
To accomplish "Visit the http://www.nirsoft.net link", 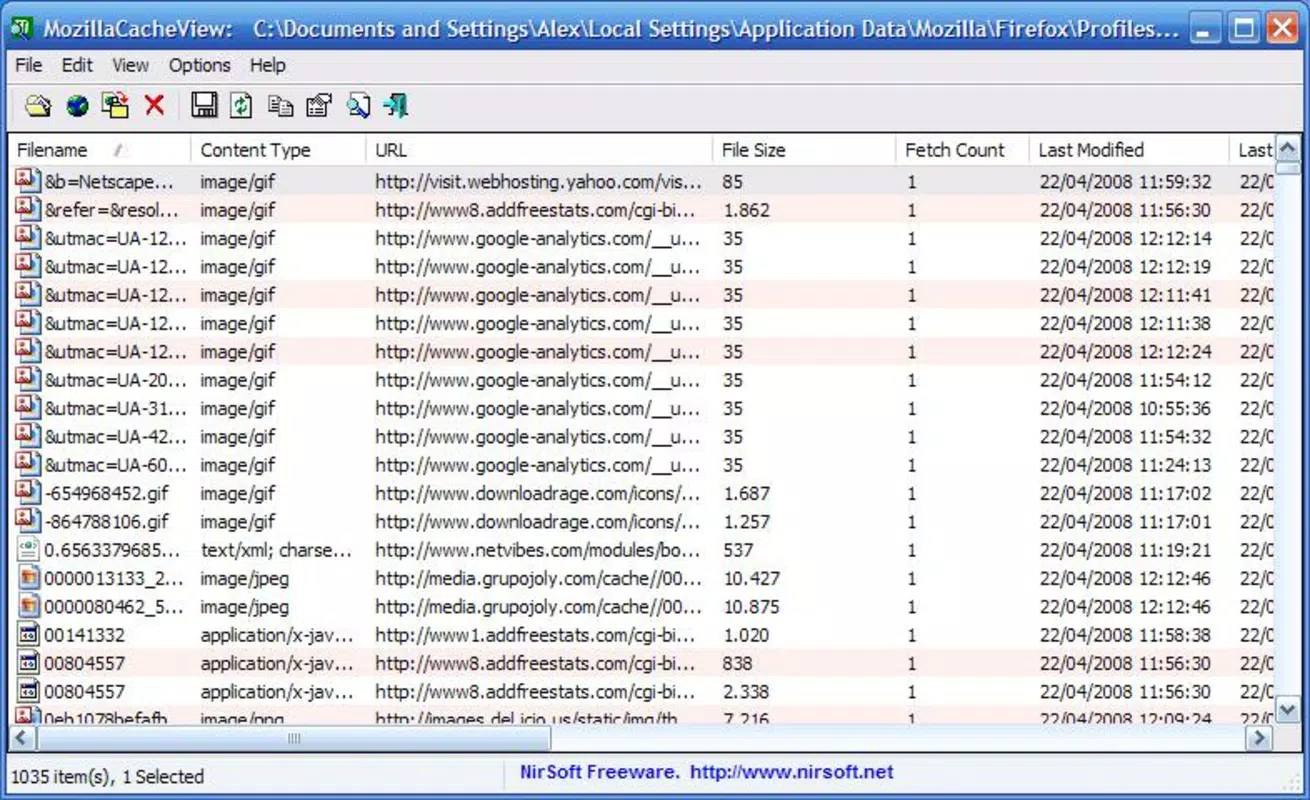I will (x=792, y=772).
